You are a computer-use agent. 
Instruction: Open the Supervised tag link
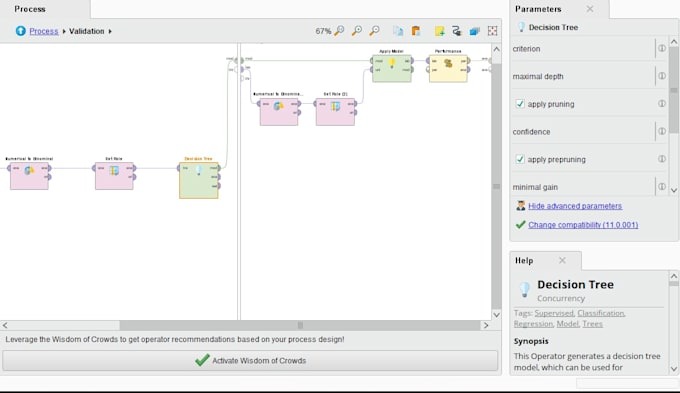[x=554, y=313]
